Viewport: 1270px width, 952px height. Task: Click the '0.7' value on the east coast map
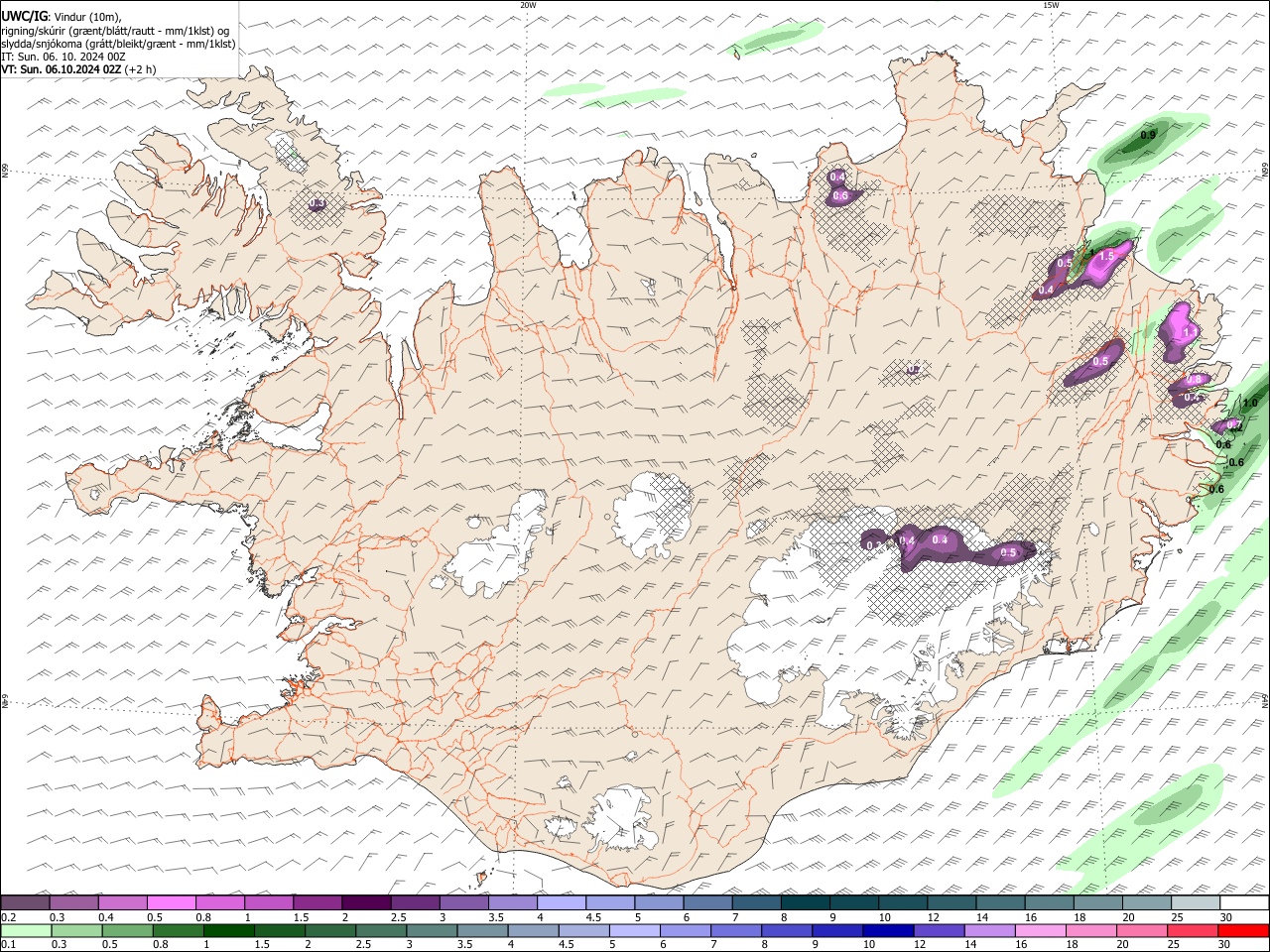[1233, 424]
